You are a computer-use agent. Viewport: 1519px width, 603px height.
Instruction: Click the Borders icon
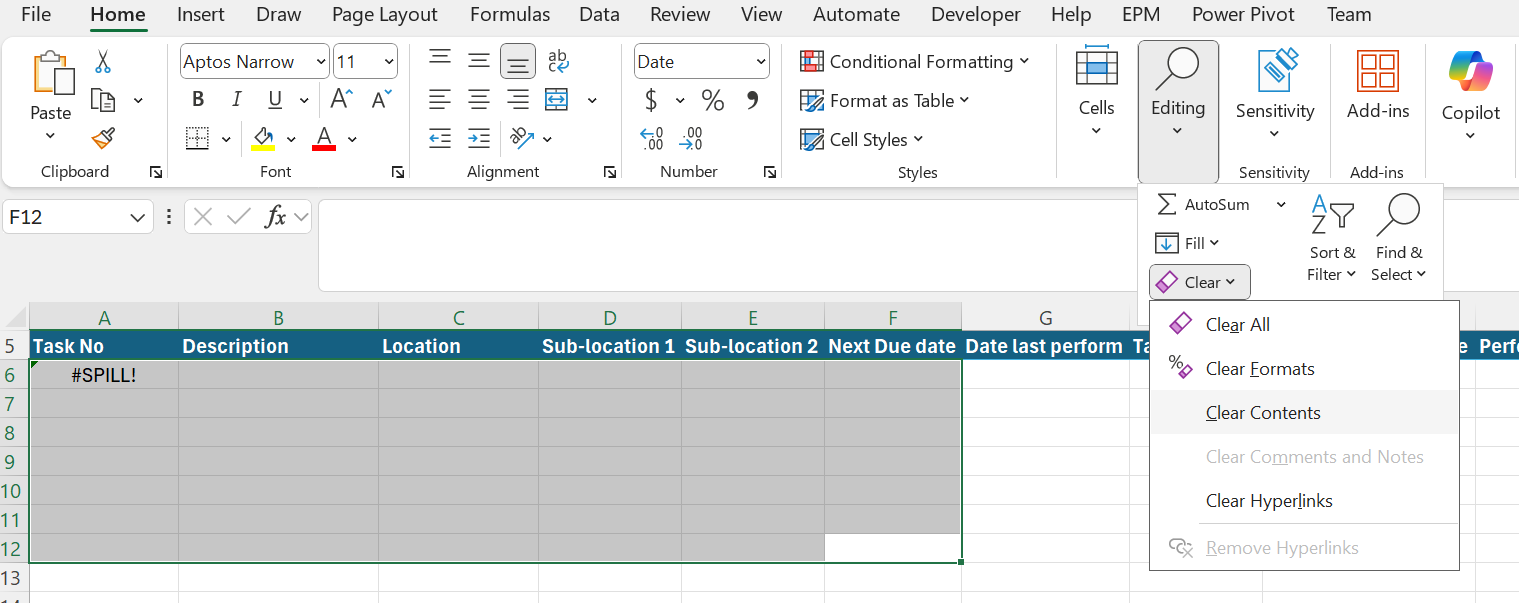pos(198,138)
